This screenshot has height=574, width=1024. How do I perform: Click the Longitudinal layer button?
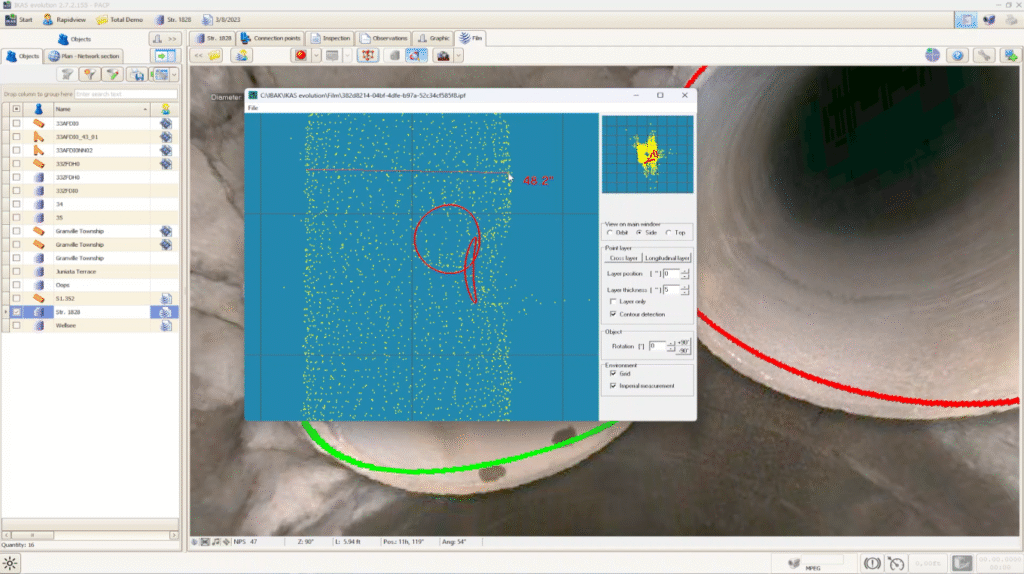click(666, 258)
